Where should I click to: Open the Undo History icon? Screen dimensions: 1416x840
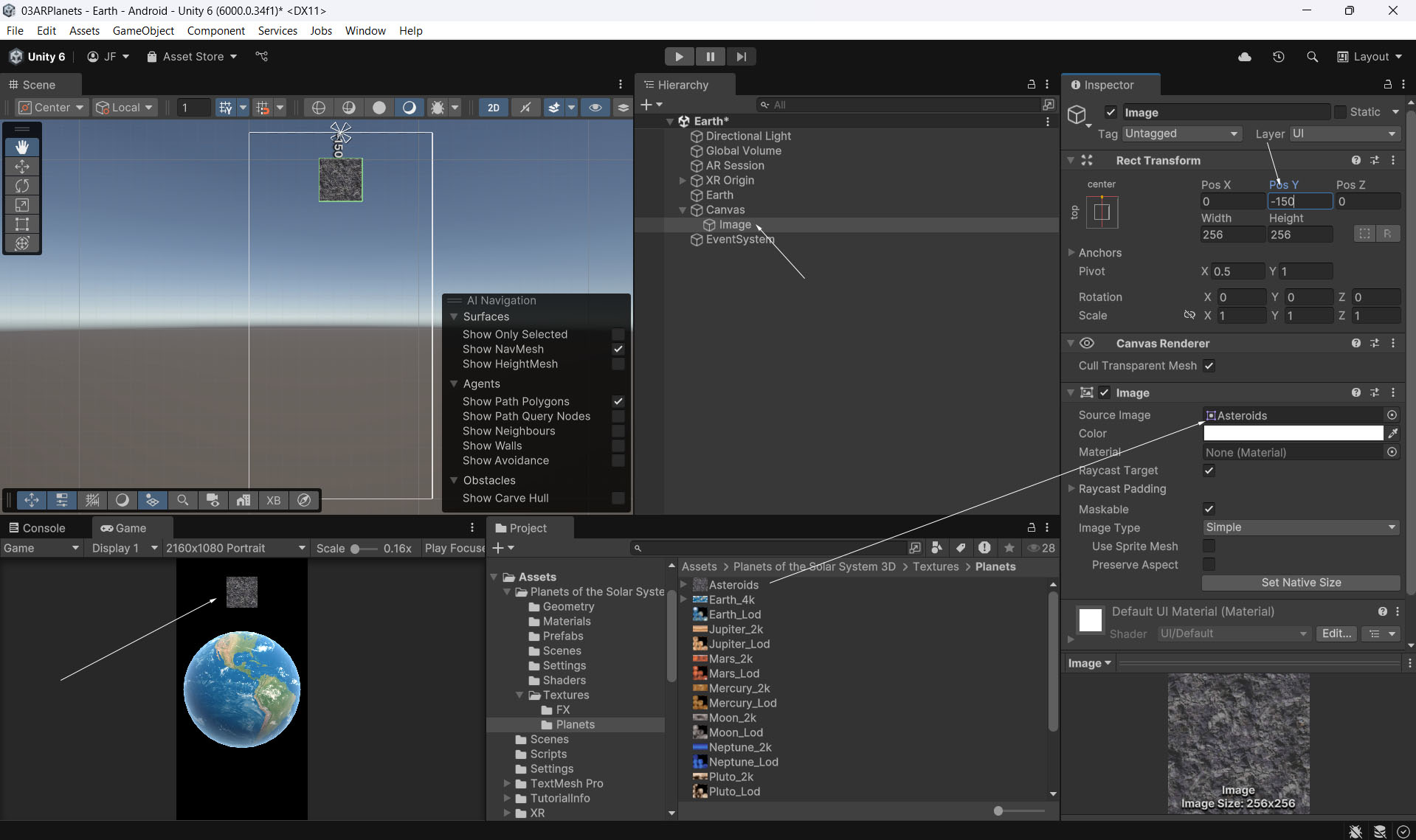(1278, 57)
